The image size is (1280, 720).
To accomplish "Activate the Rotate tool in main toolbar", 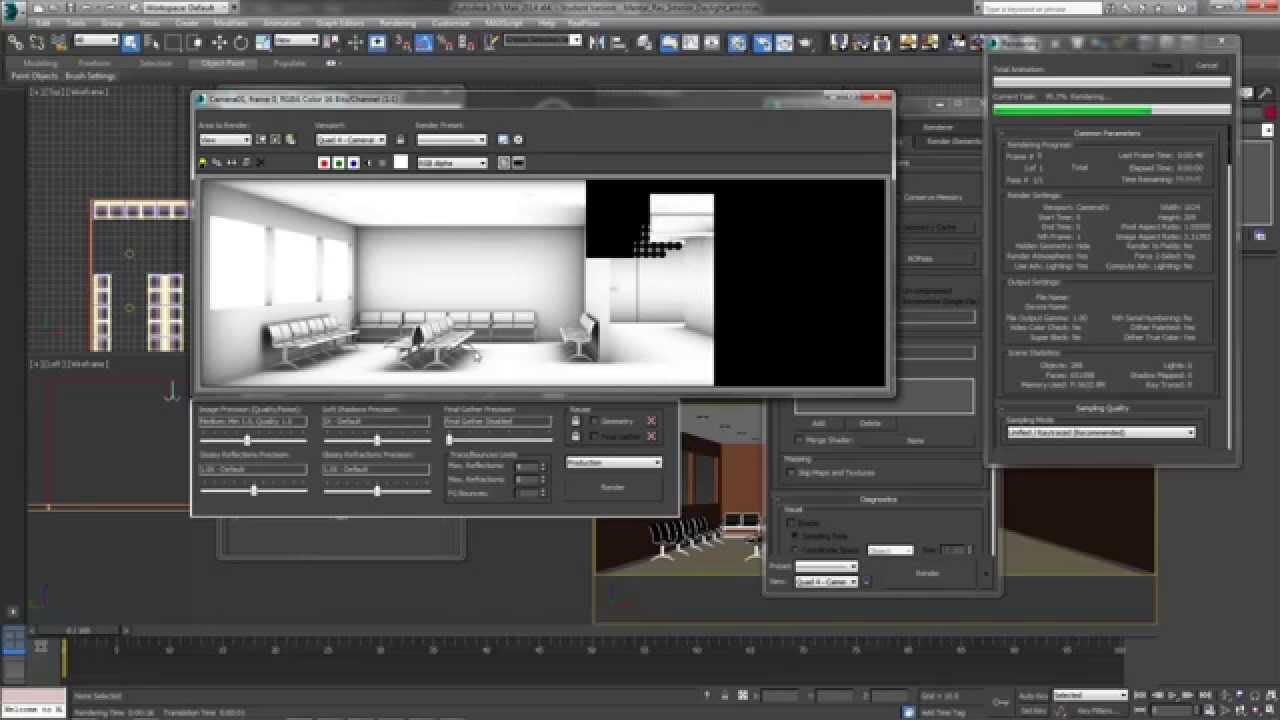I will point(241,43).
